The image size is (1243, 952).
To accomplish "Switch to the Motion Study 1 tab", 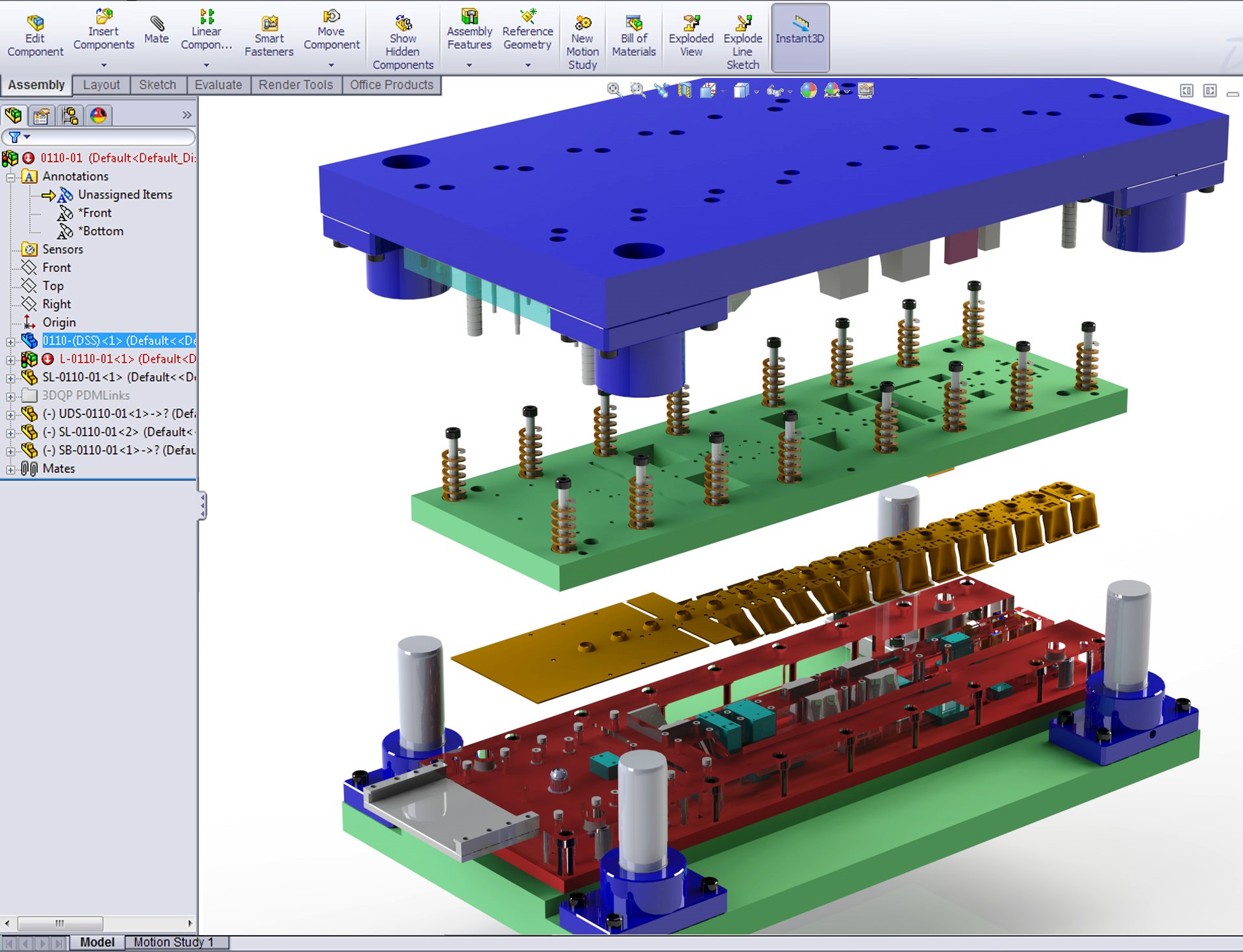I will tap(174, 942).
